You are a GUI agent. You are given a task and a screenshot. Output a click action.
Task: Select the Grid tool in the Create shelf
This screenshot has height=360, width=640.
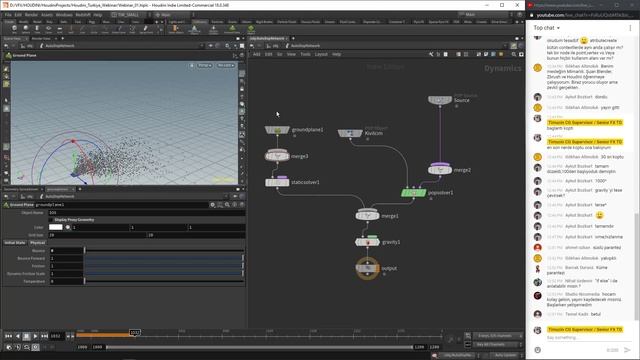pyautogui.click(x=60, y=29)
